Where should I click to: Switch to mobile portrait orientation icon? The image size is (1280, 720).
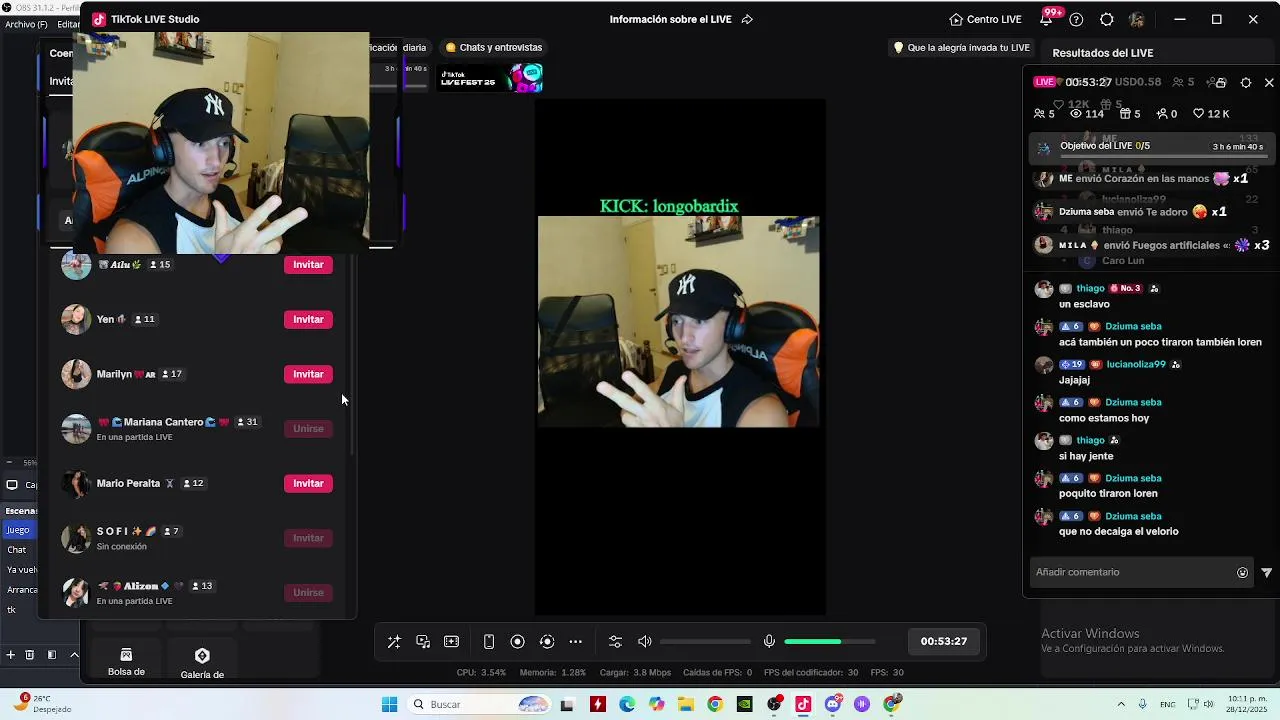[489, 642]
